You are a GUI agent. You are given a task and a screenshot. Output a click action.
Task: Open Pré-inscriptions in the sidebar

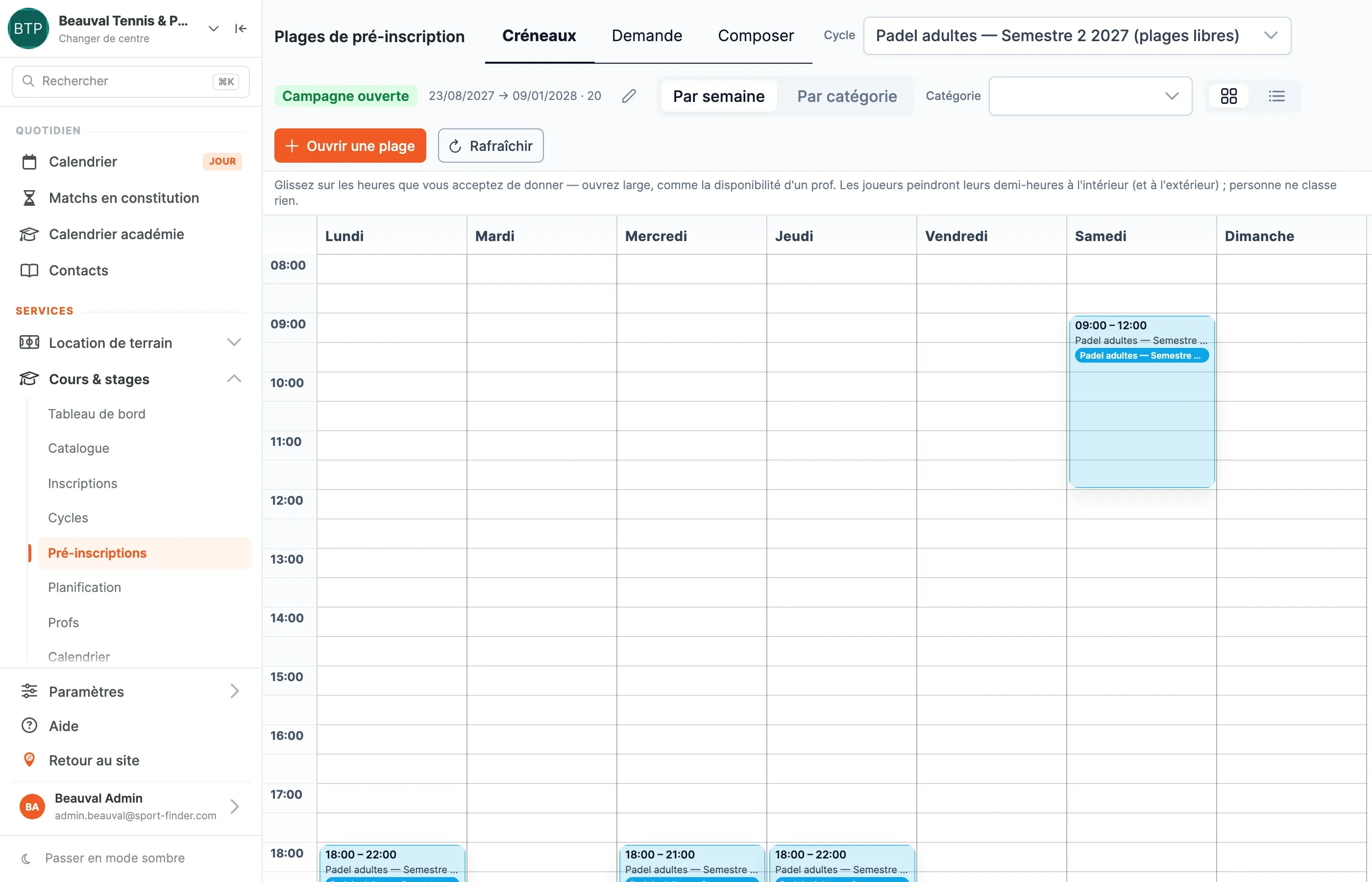[x=144, y=553]
